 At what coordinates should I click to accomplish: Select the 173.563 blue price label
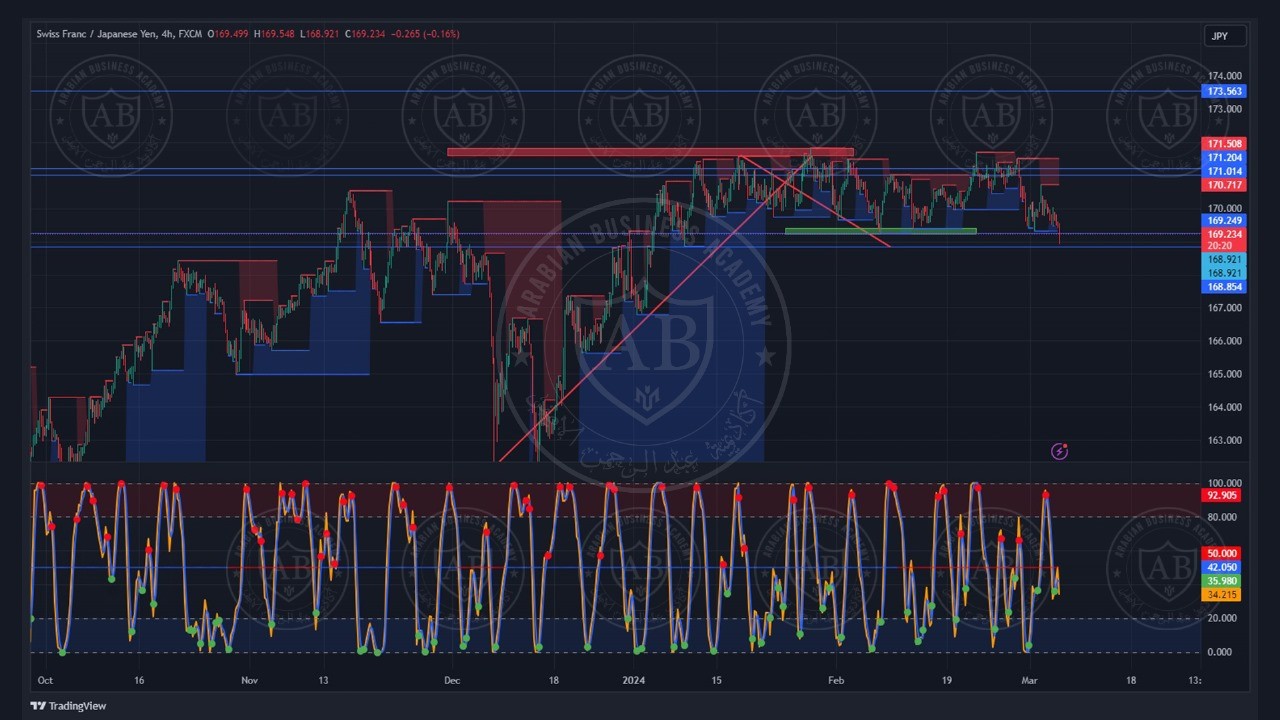1225,91
